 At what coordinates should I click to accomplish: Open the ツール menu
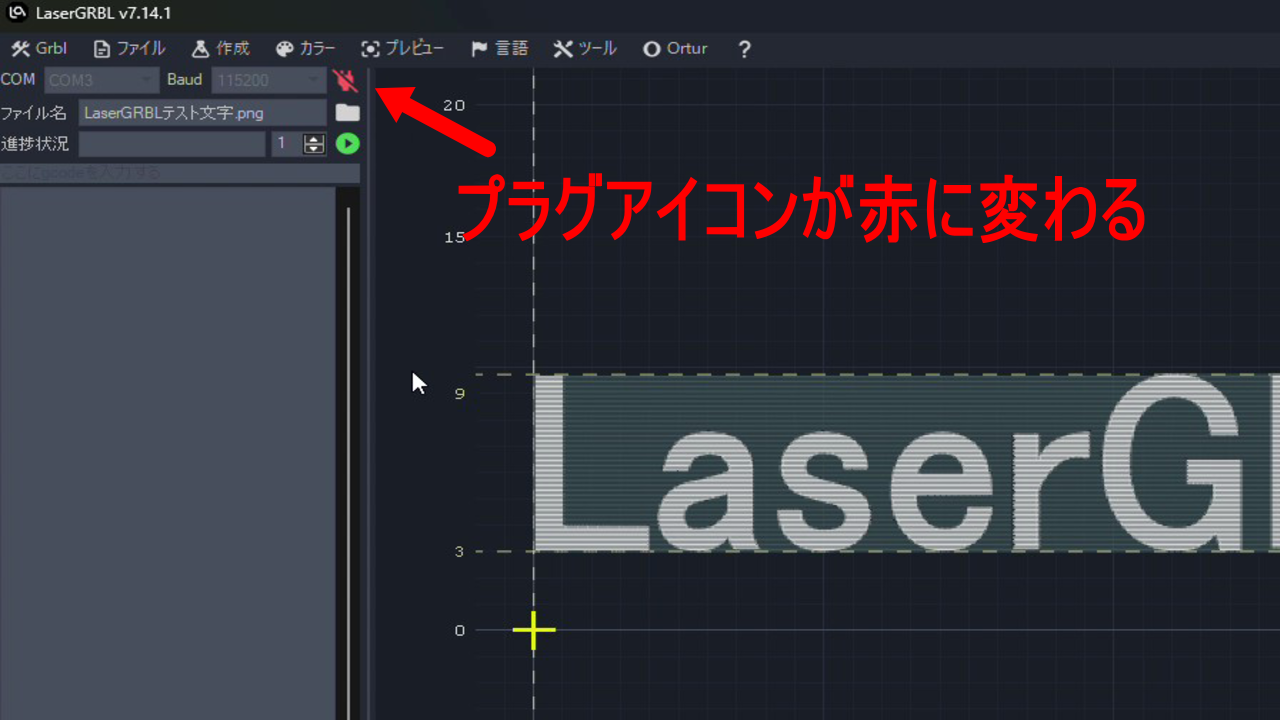[585, 48]
